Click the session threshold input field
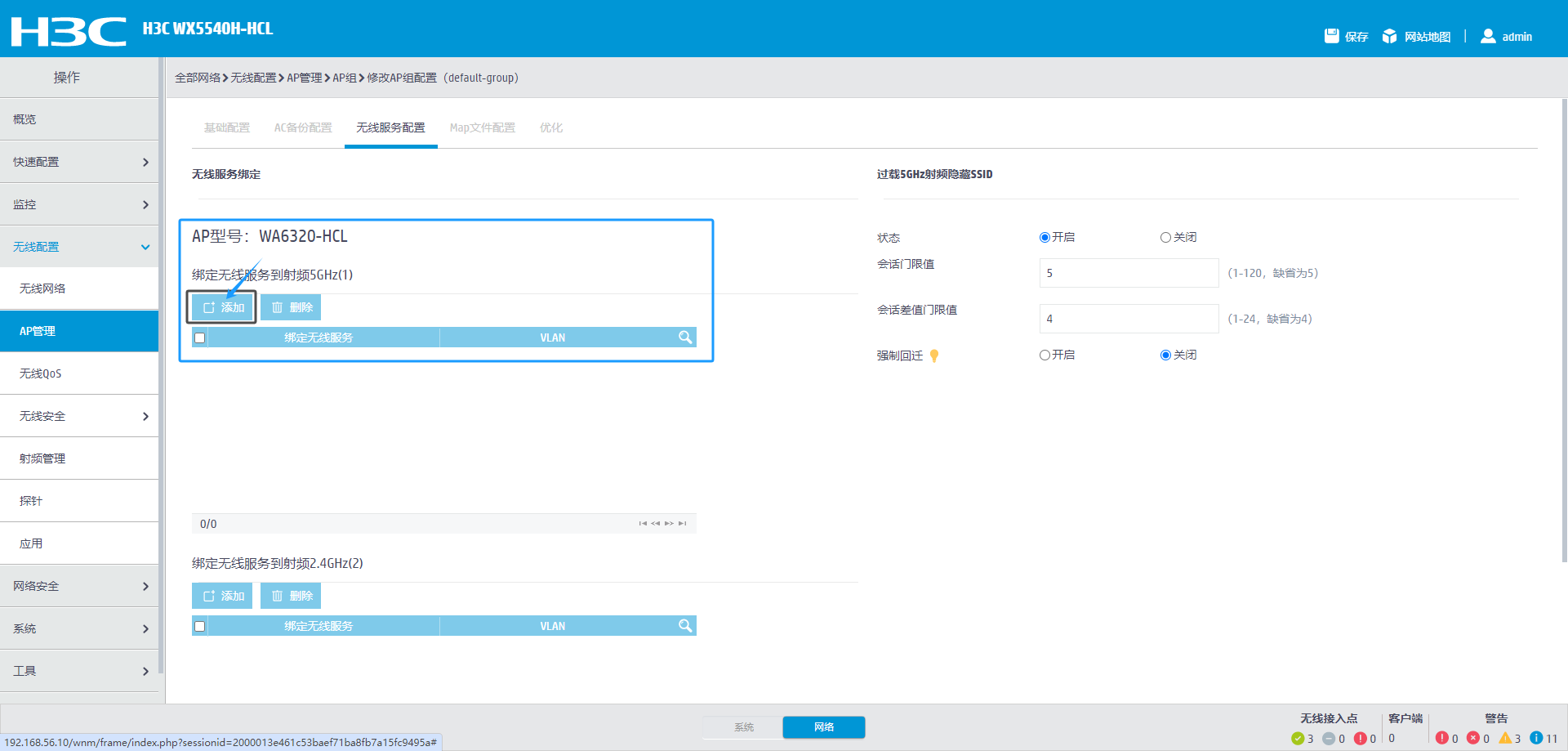This screenshot has width=1568, height=751. point(1129,273)
